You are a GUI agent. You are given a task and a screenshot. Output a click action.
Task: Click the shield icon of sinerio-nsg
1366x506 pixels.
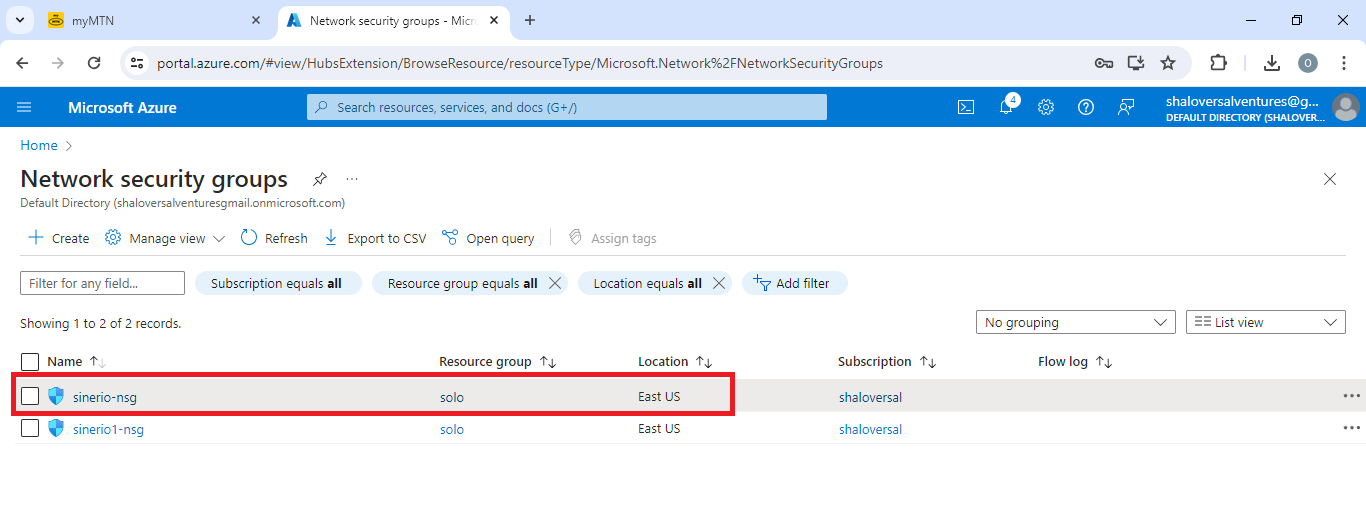(x=56, y=396)
